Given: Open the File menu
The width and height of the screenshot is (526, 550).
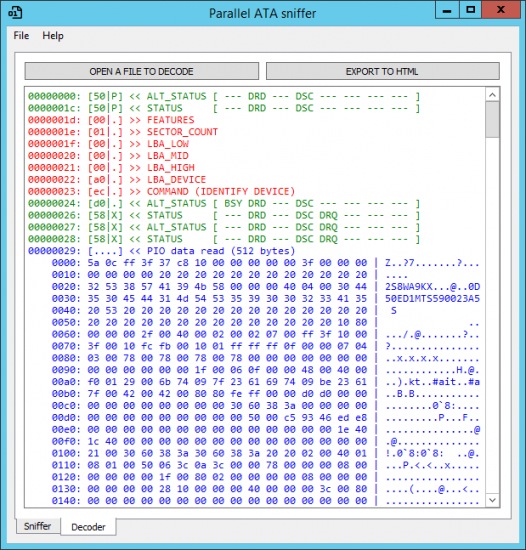Looking at the screenshot, I should coord(21,36).
